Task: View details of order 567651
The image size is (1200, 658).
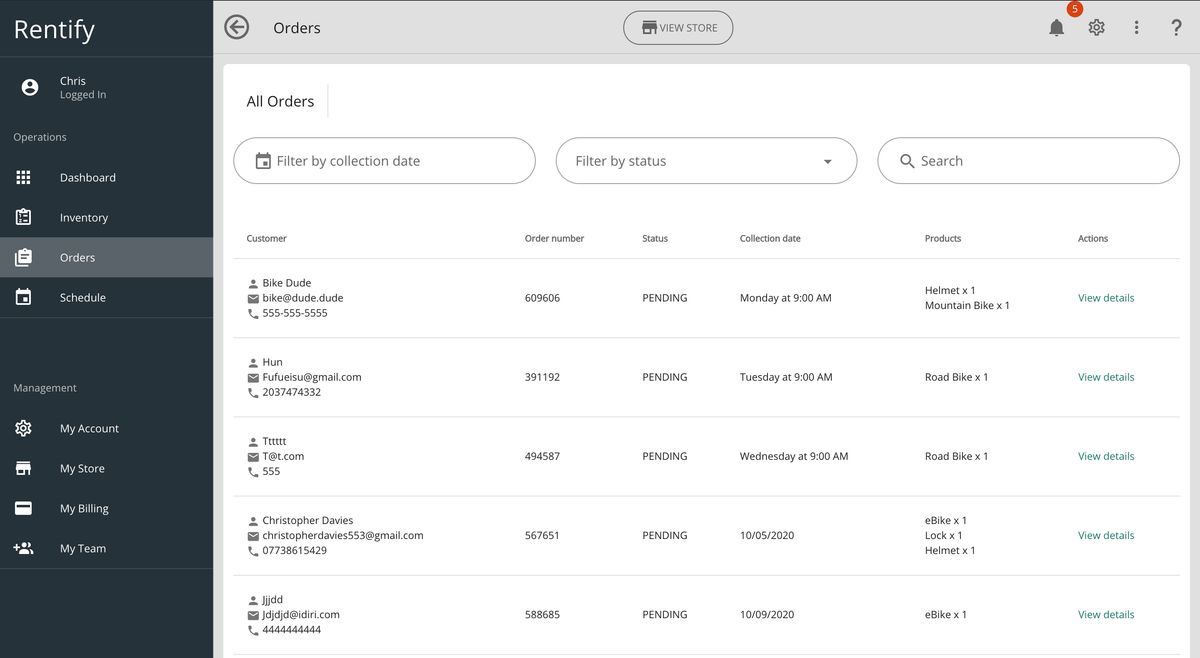Action: [x=1105, y=535]
